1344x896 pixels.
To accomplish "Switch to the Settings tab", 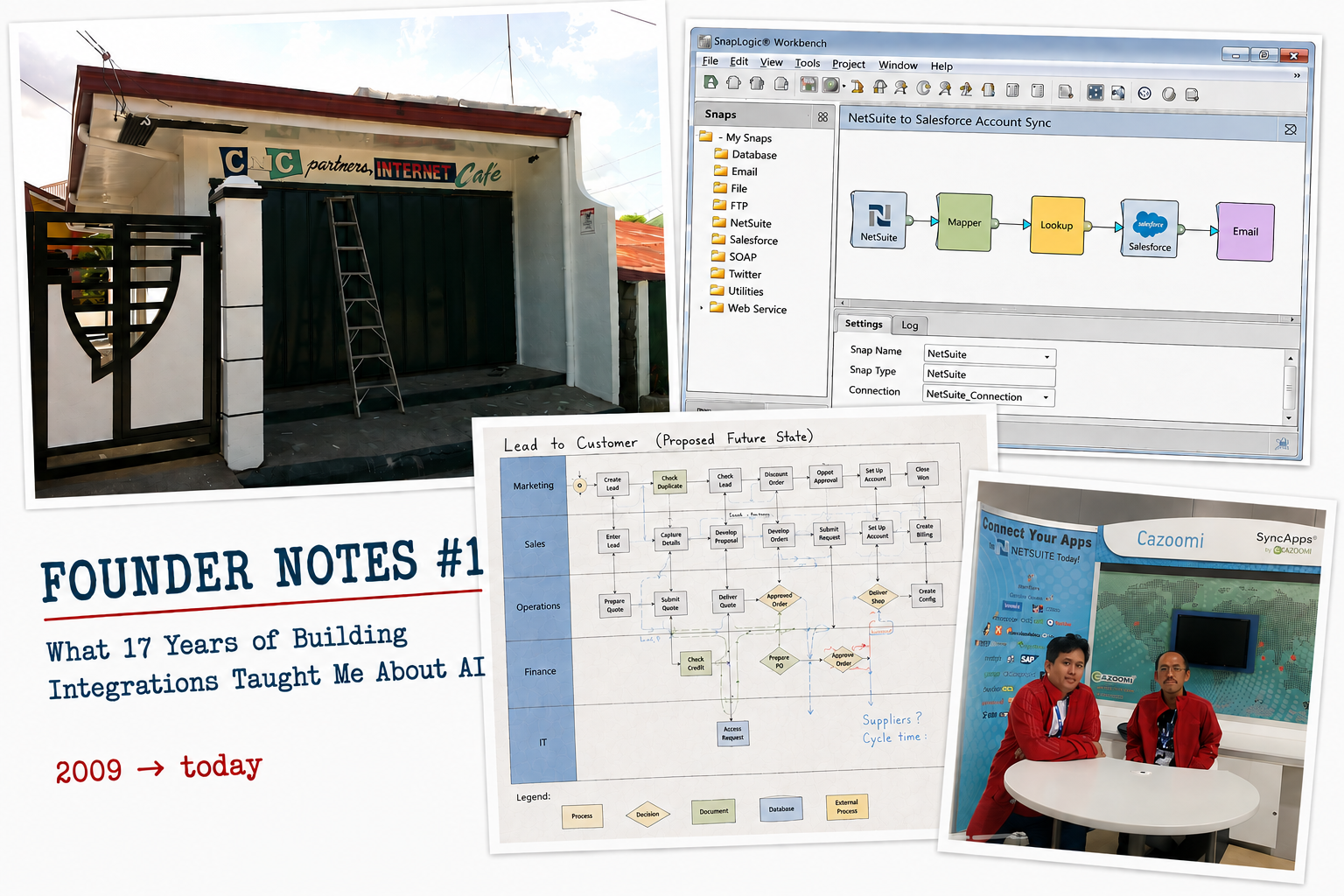I will 864,324.
